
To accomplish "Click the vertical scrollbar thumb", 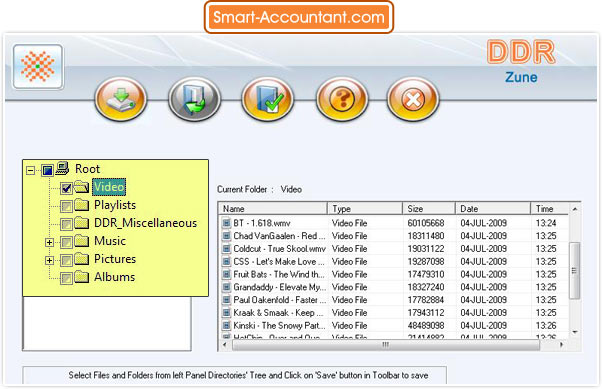I will tap(574, 270).
